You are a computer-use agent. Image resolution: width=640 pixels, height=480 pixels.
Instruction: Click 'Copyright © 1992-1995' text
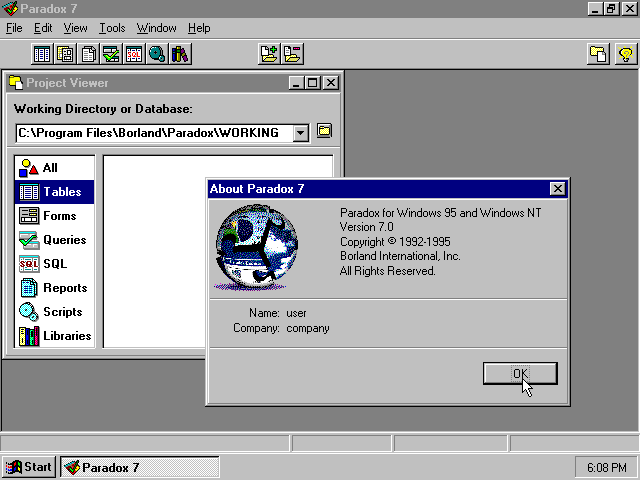tap(395, 242)
